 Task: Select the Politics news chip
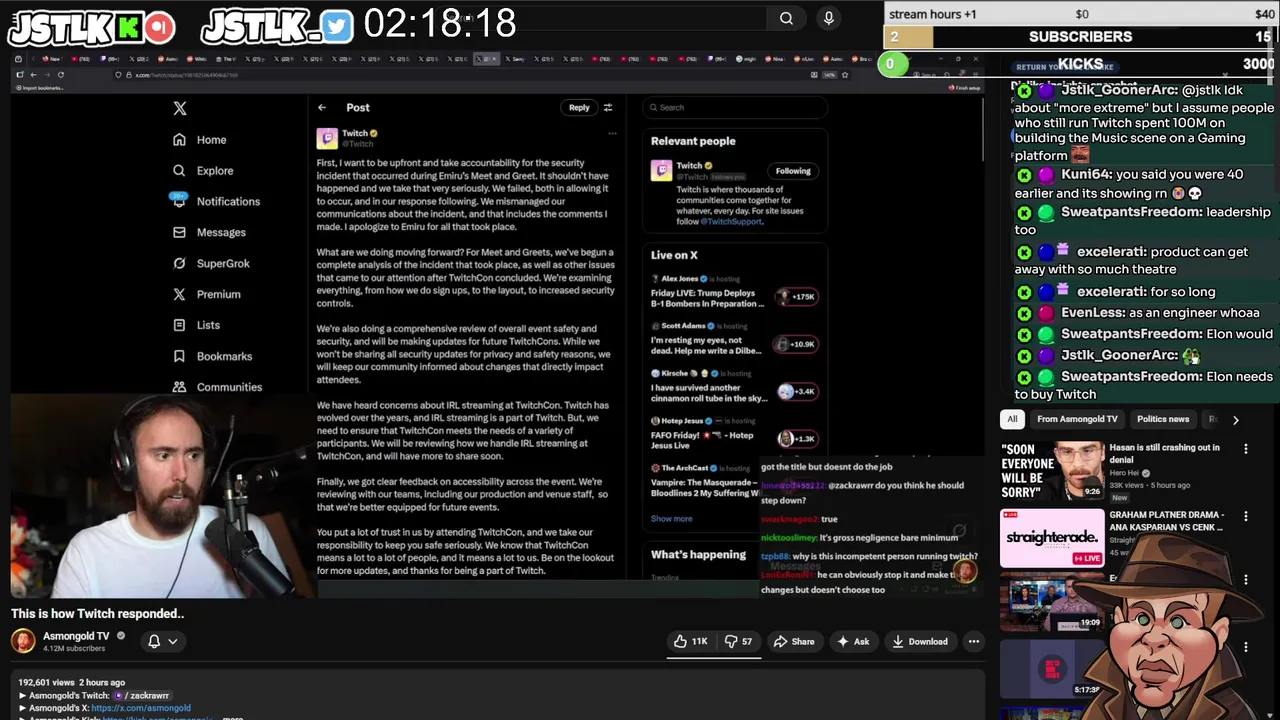pos(1163,419)
